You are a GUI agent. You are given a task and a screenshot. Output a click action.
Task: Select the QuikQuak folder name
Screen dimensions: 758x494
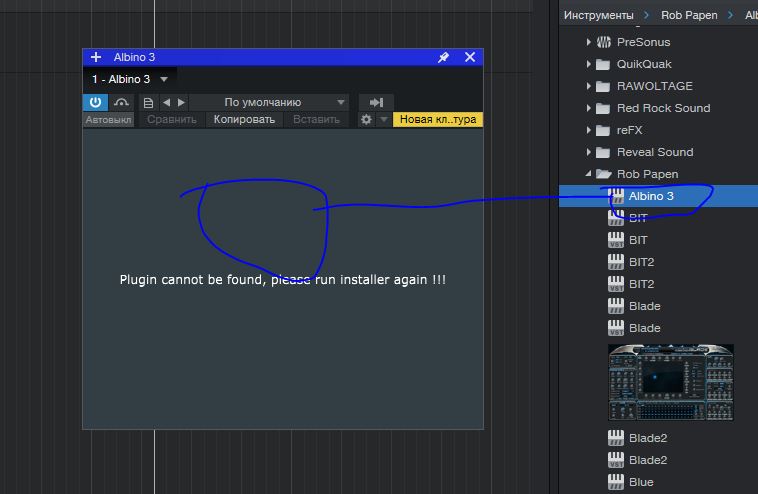(x=644, y=64)
